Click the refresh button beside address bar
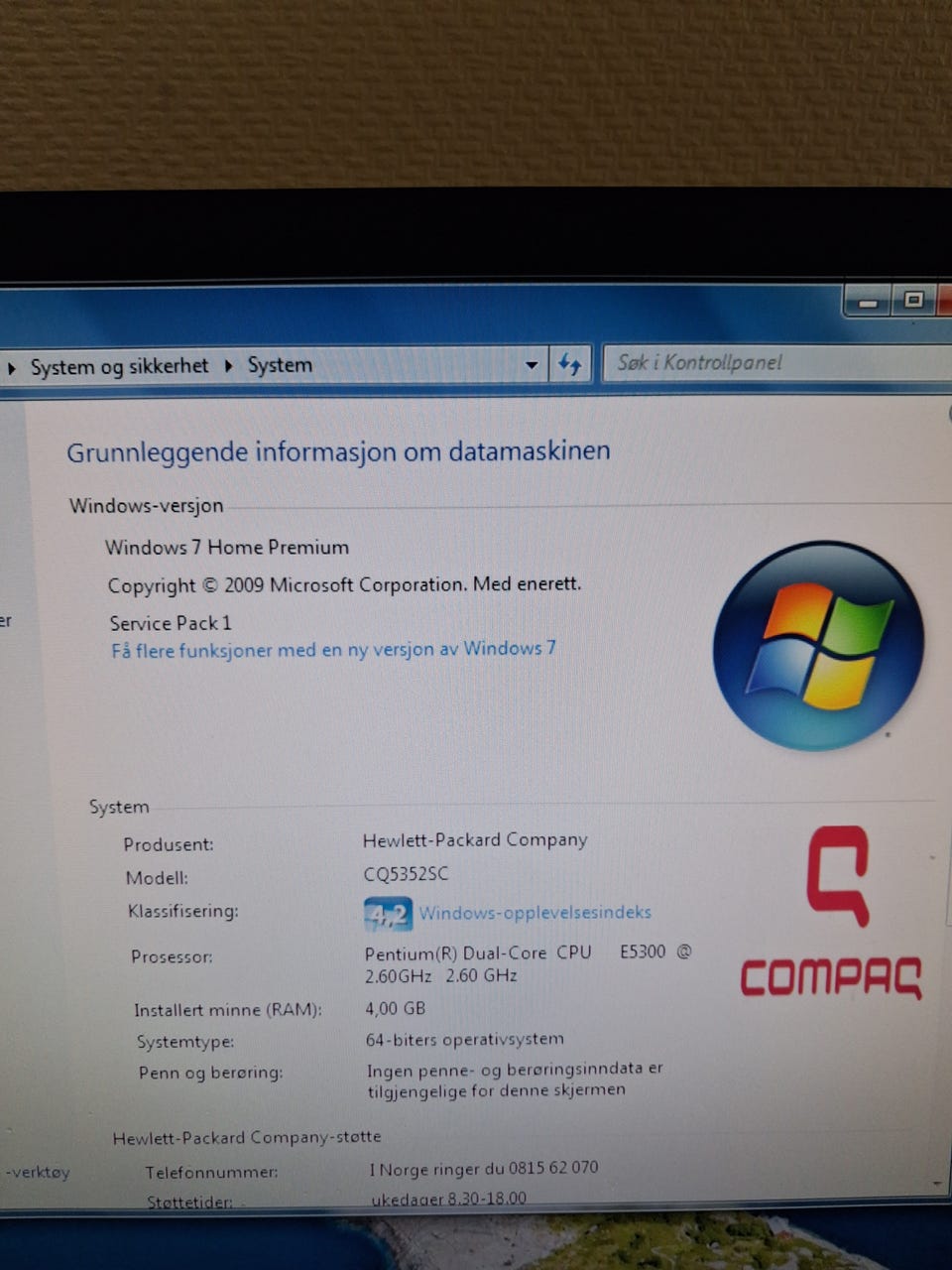This screenshot has height=1270, width=952. pyautogui.click(x=569, y=364)
